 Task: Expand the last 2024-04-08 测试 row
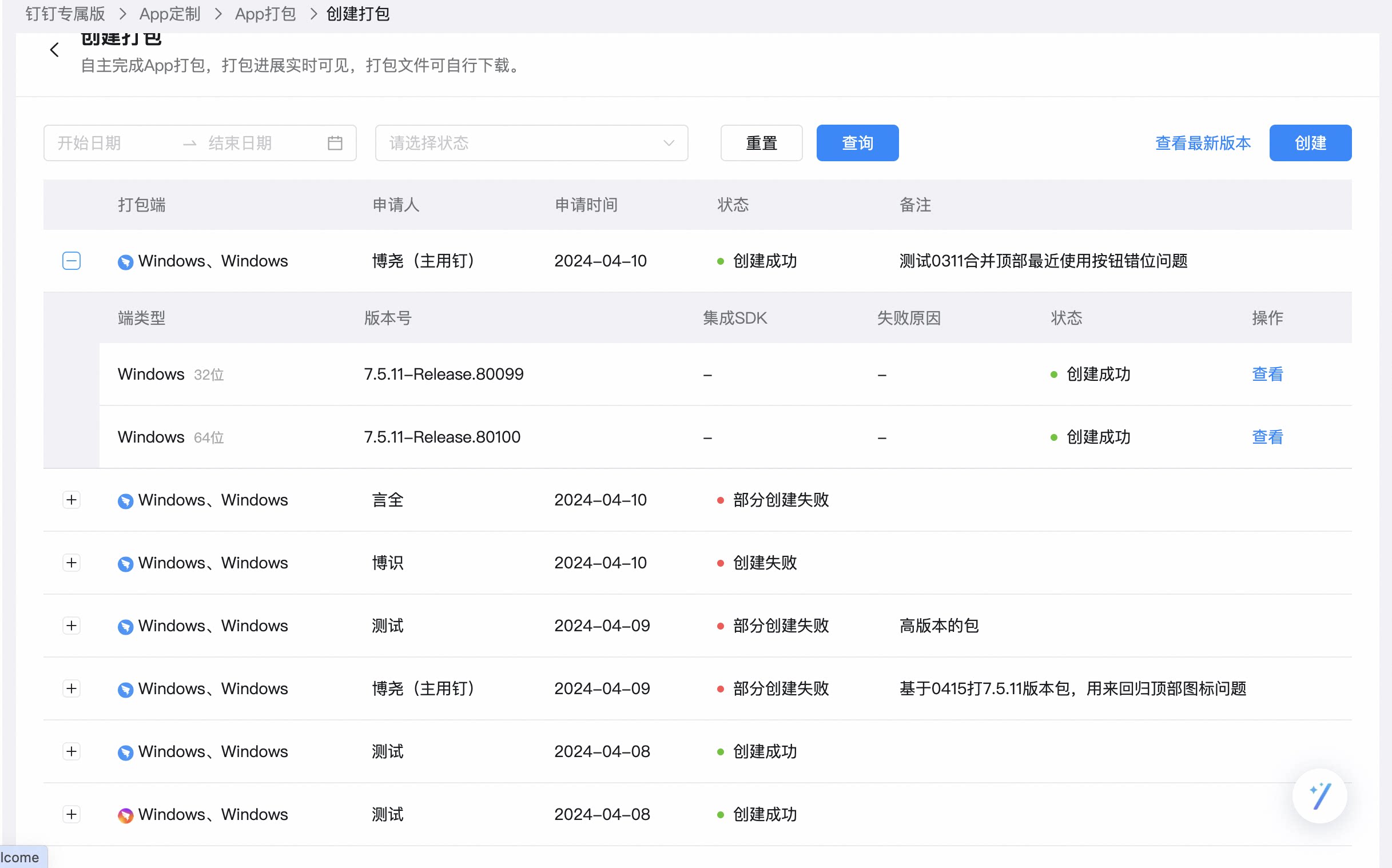tap(71, 814)
